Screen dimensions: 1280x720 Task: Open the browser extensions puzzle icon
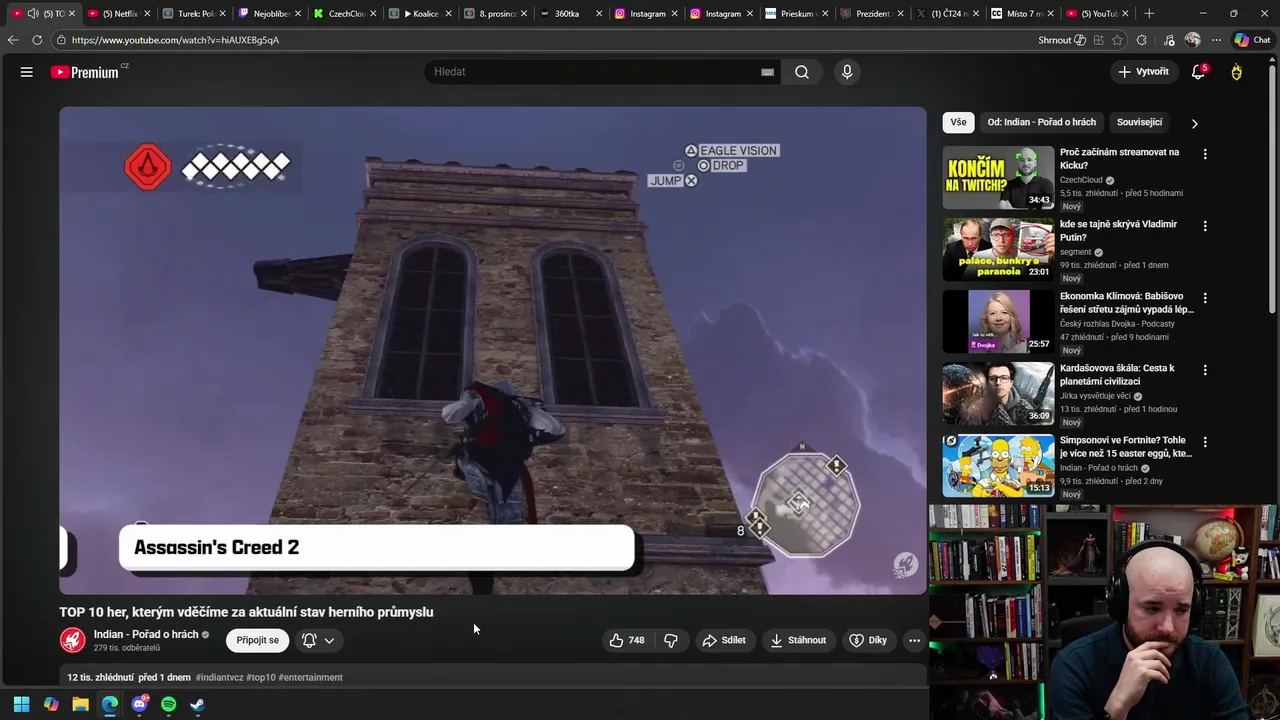(1142, 40)
